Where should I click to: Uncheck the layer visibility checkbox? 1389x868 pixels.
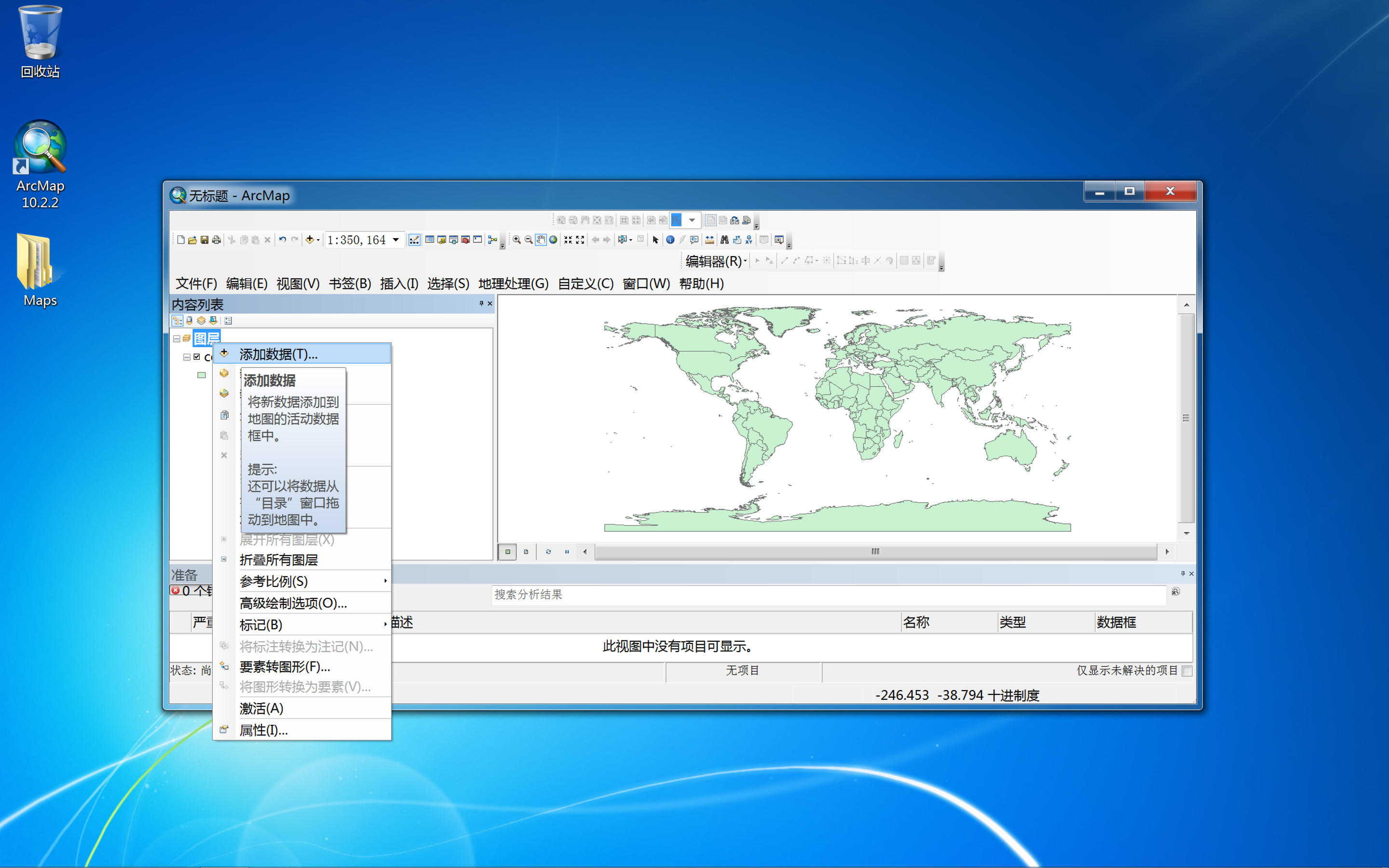coord(197,357)
